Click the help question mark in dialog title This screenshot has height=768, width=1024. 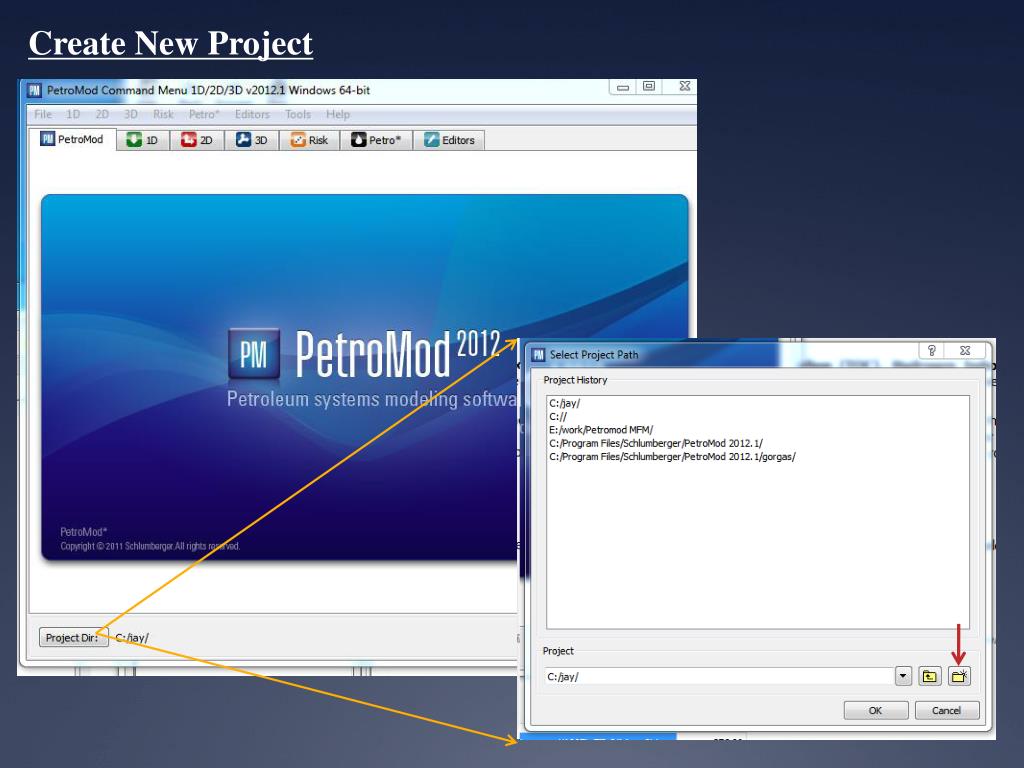932,351
